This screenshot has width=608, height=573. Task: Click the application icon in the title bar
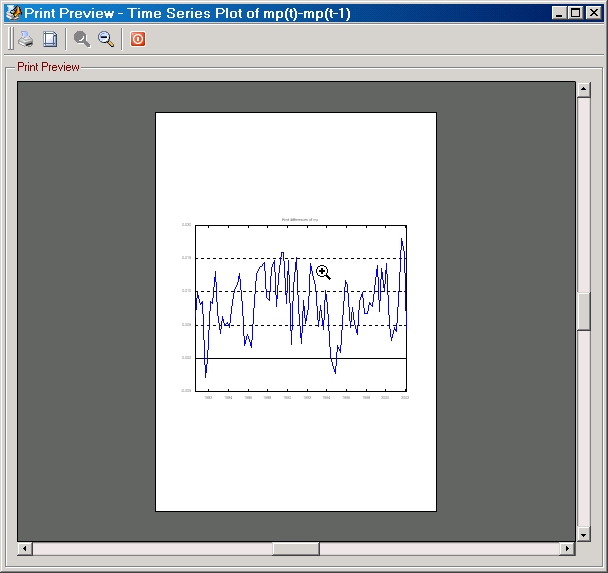point(14,13)
